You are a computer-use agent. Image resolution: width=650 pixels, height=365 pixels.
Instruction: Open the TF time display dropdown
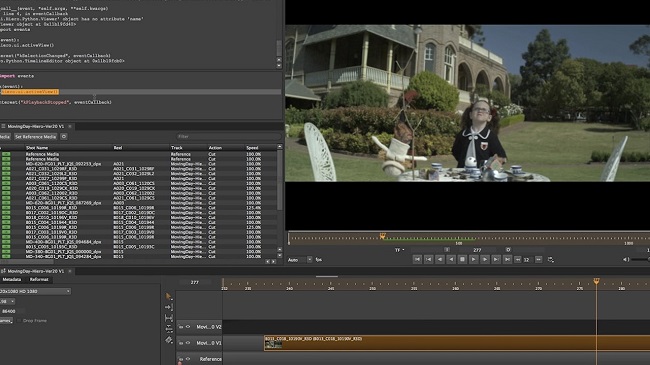pyautogui.click(x=399, y=250)
